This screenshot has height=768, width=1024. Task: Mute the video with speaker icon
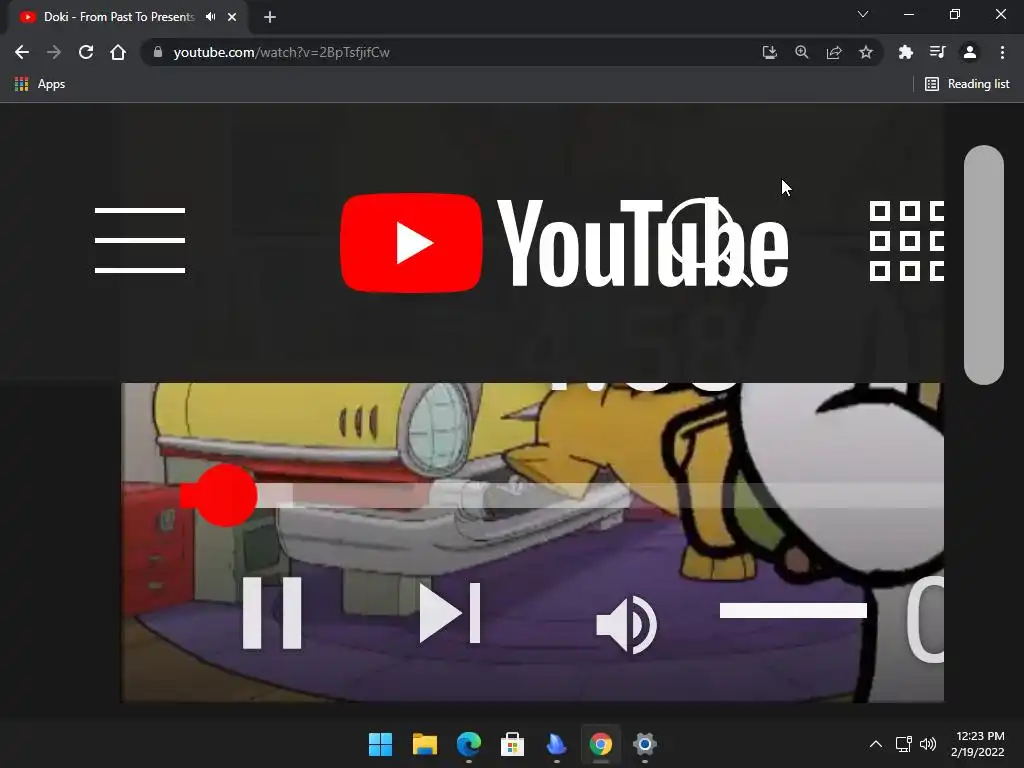coord(626,624)
